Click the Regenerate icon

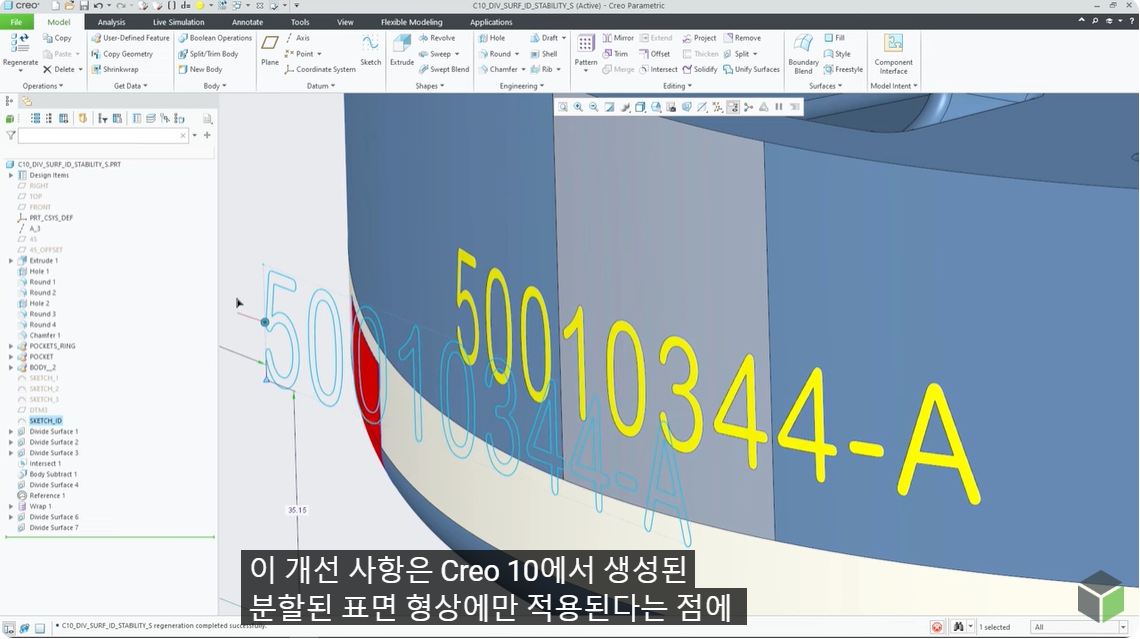click(x=20, y=44)
